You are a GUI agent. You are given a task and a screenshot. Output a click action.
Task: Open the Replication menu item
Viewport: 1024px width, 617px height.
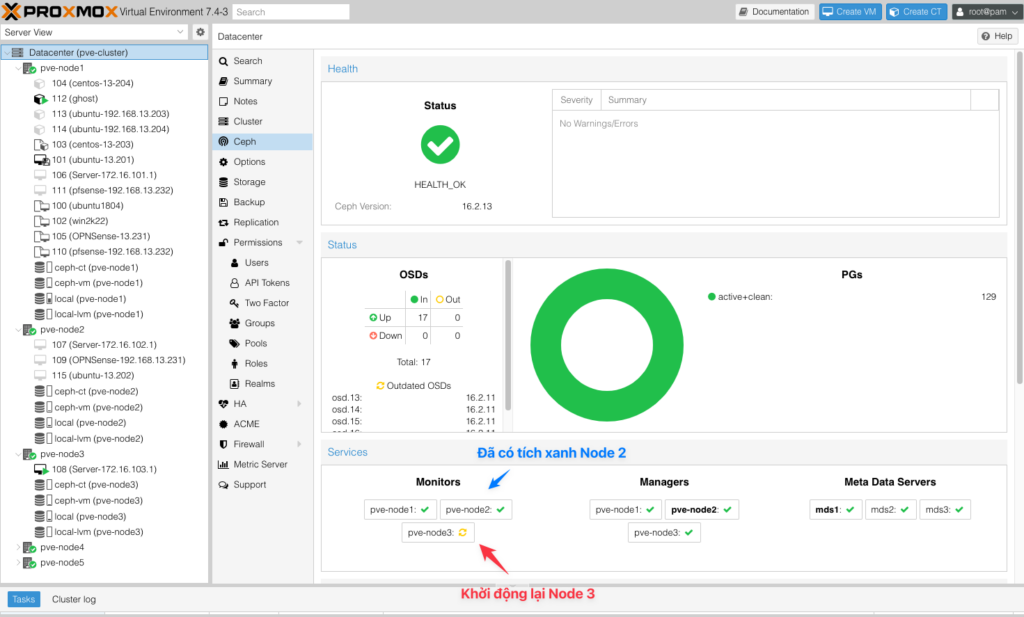pyautogui.click(x=263, y=223)
